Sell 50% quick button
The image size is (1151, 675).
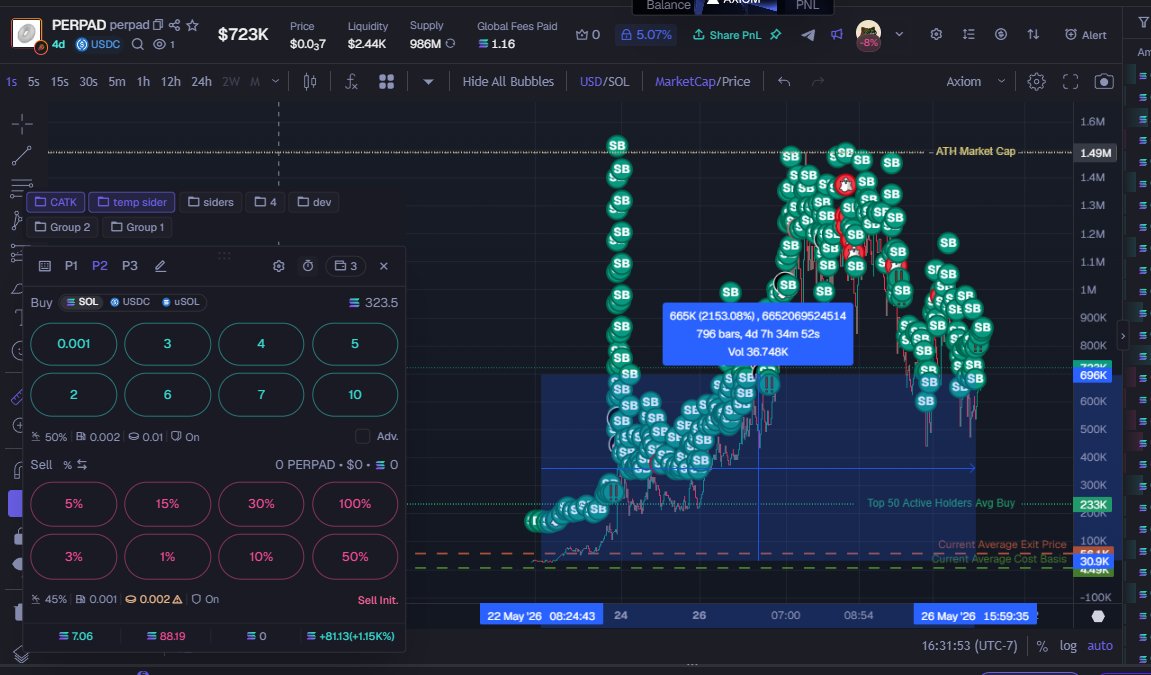click(x=355, y=556)
